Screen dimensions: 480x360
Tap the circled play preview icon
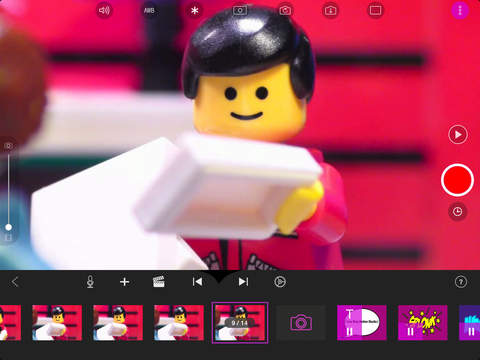click(280, 282)
